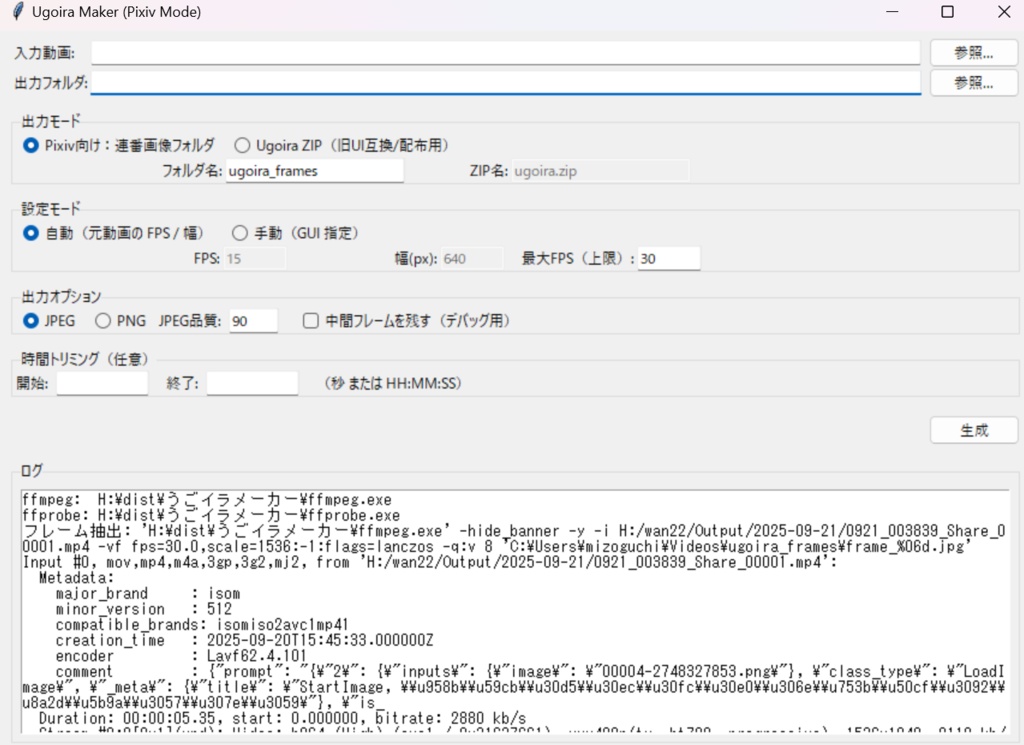1024x745 pixels.
Task: Click the FPS field showing 15
Action: [x=255, y=259]
